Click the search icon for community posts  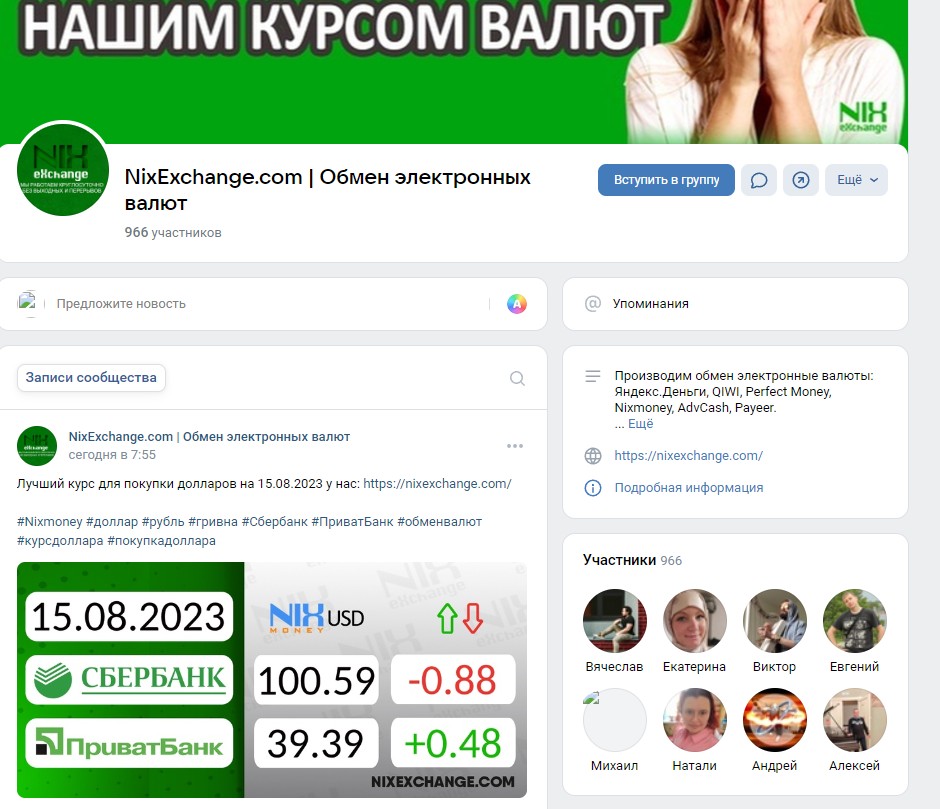(517, 378)
